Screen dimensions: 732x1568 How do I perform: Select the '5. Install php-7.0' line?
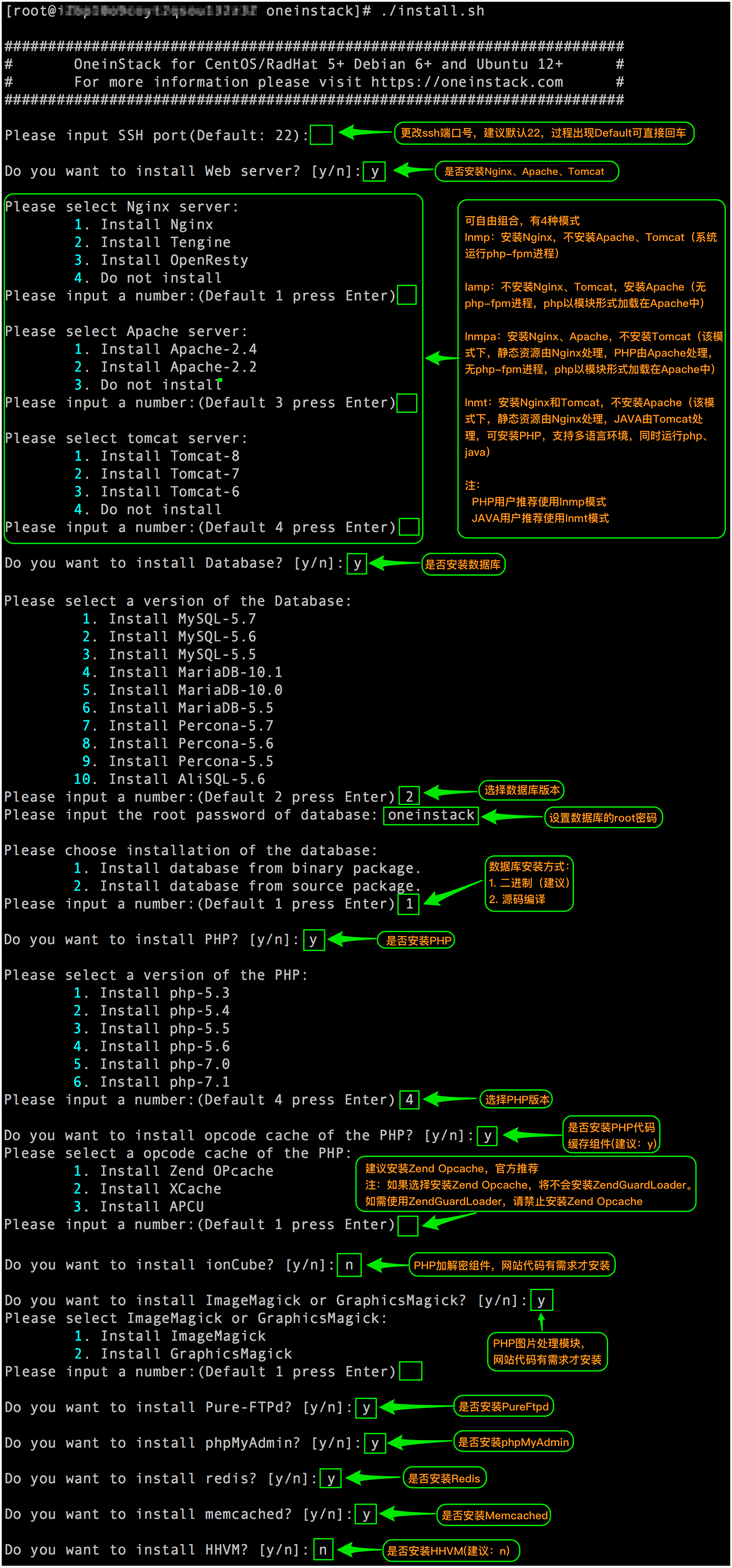pyautogui.click(x=152, y=1065)
